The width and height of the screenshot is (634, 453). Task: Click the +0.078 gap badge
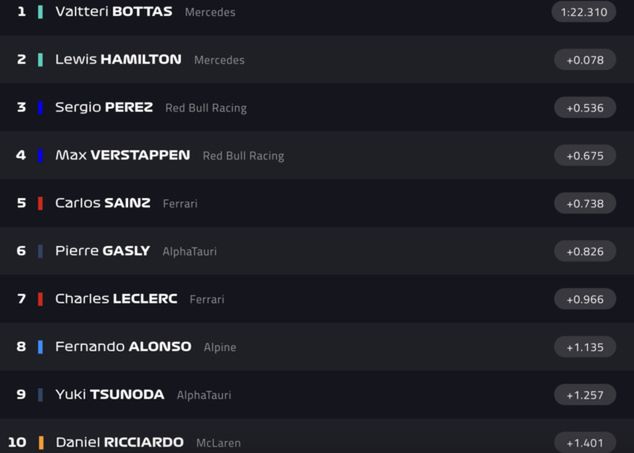coord(585,60)
